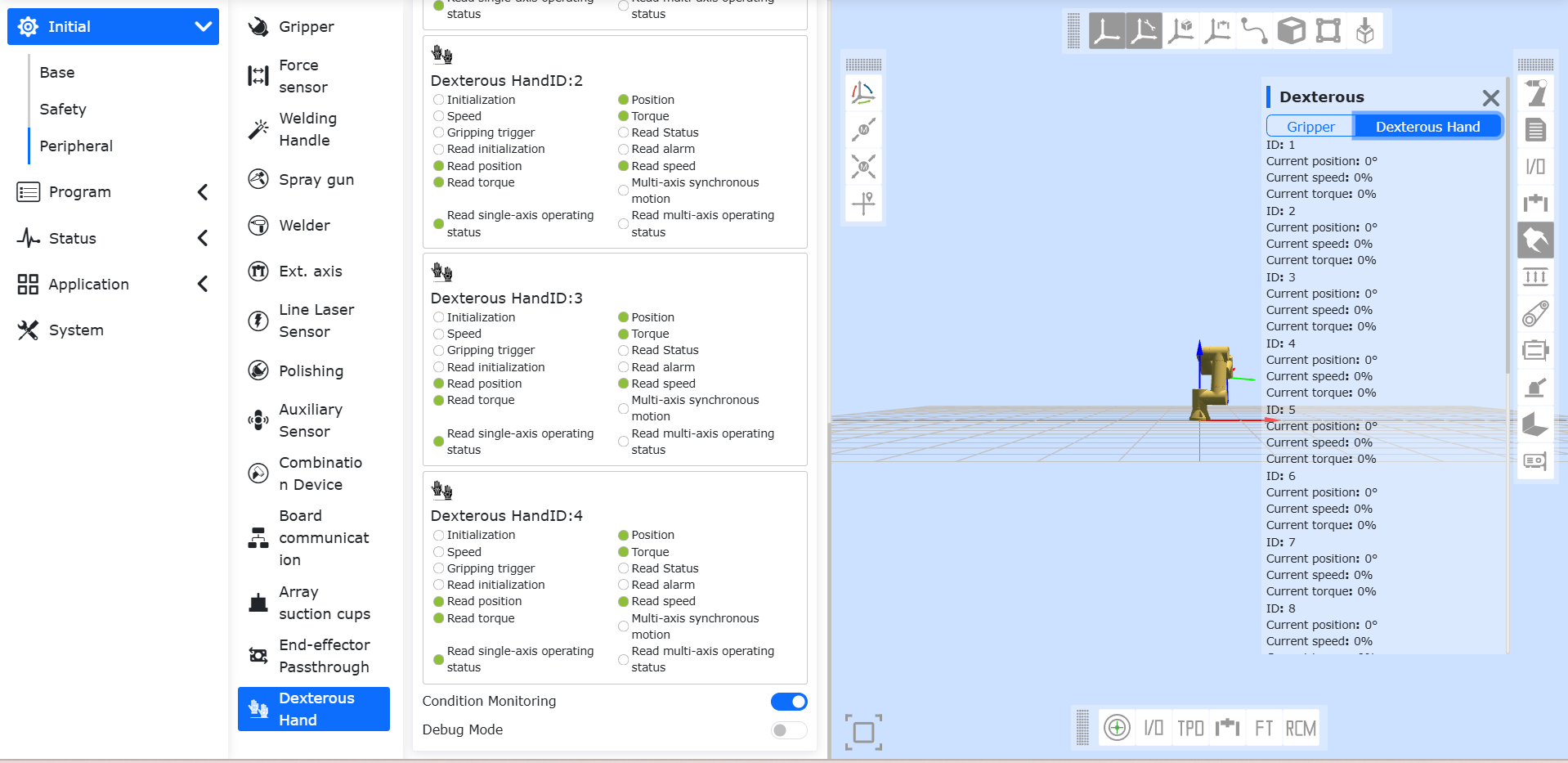Screen dimensions: 1568x763
Task: Open the Ext. axis peripheral page
Action: [x=314, y=271]
